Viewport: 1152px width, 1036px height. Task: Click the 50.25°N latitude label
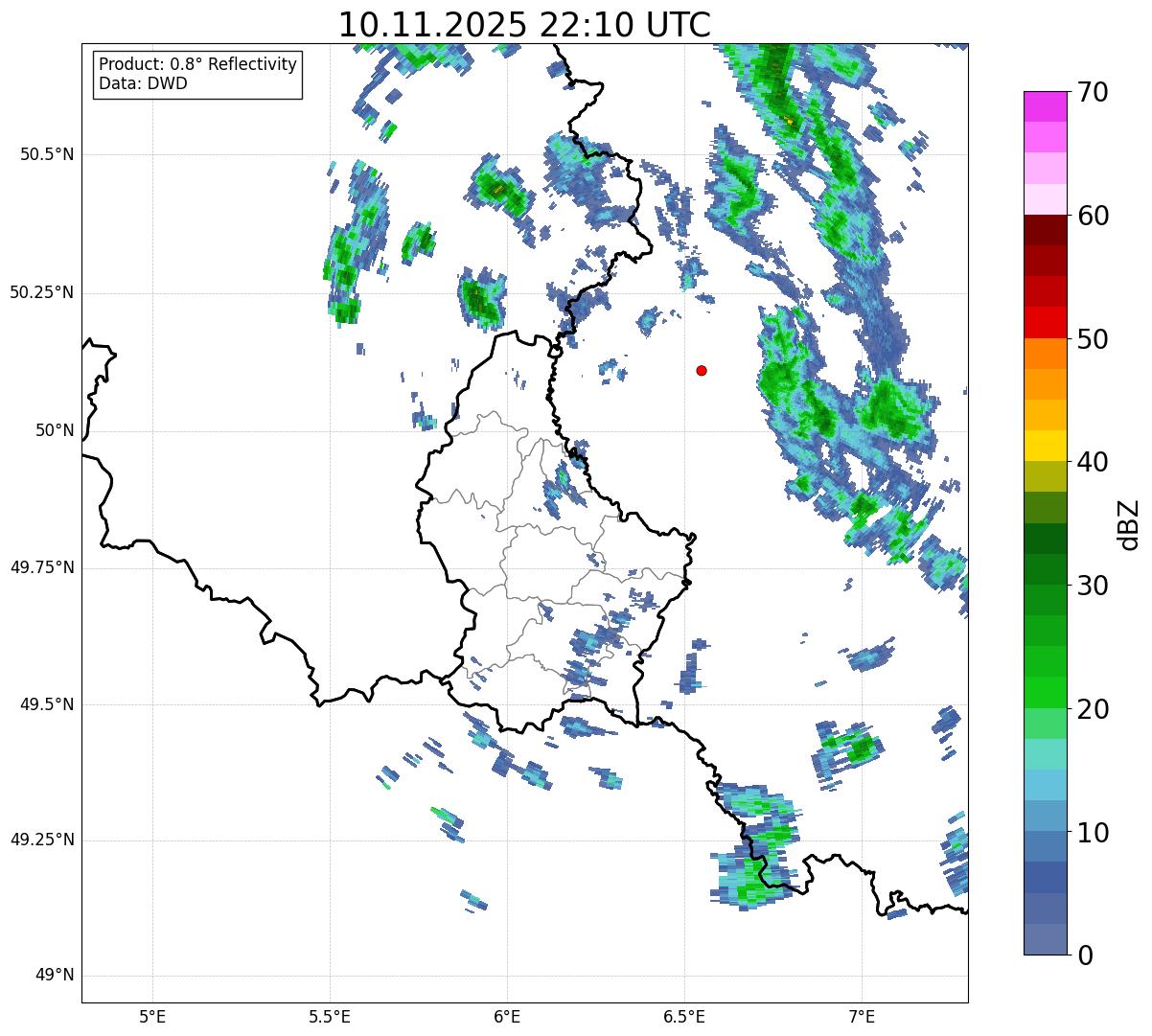coord(41,292)
